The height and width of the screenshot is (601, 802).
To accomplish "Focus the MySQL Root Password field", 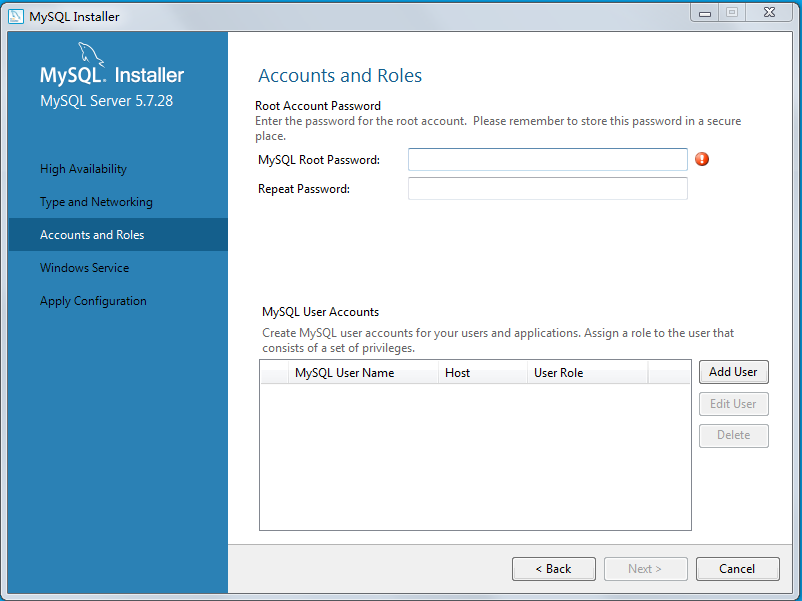I will [547, 160].
